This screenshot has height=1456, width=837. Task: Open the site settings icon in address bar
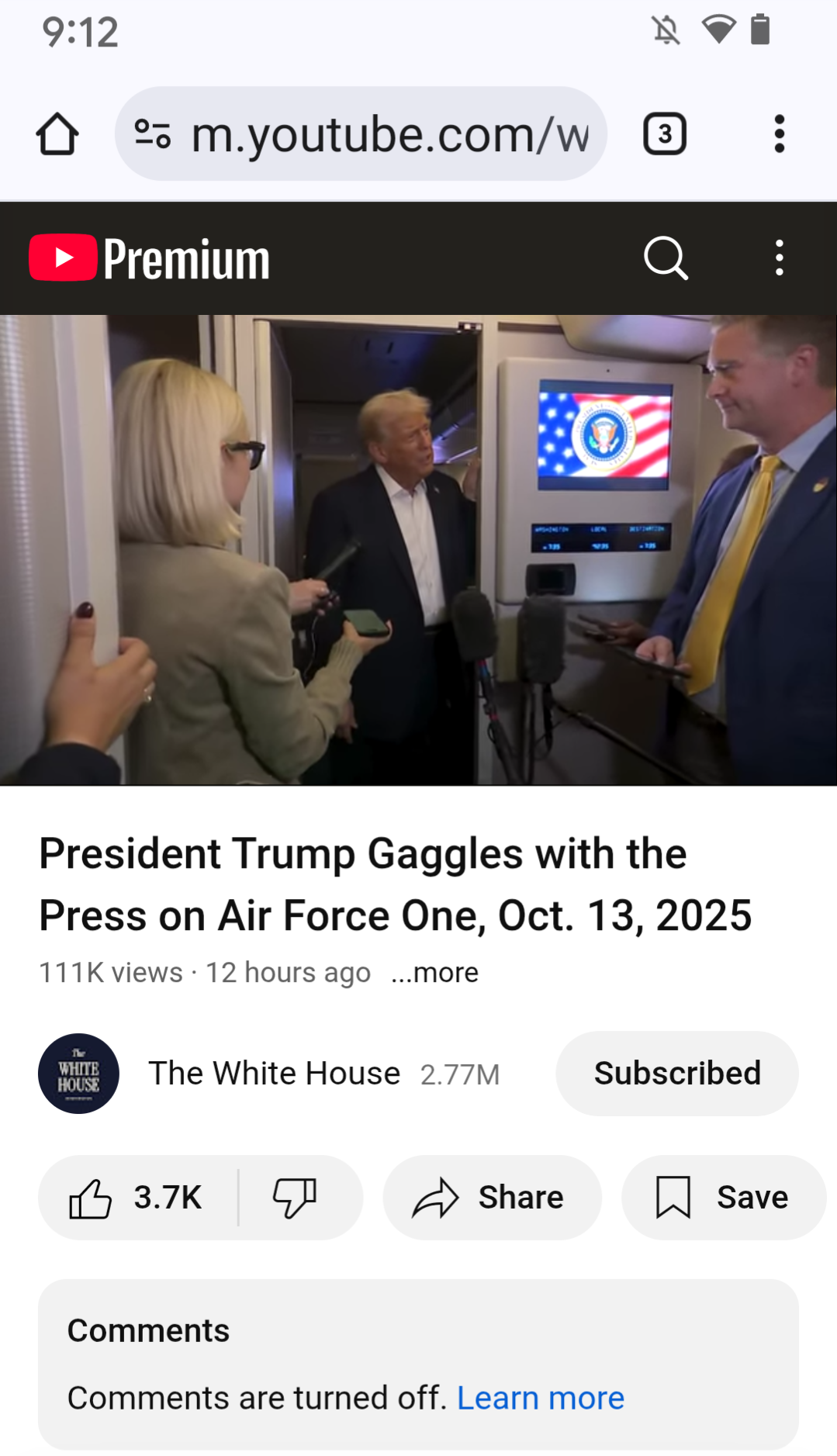coord(153,133)
